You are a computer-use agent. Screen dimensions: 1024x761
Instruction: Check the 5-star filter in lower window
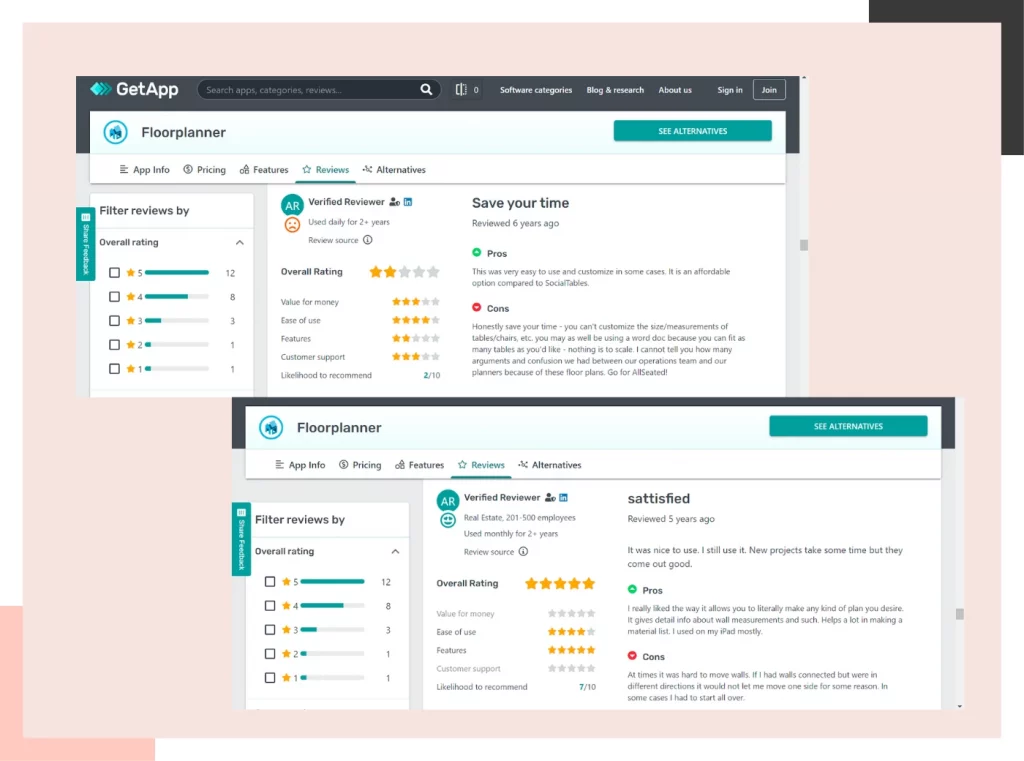click(270, 581)
